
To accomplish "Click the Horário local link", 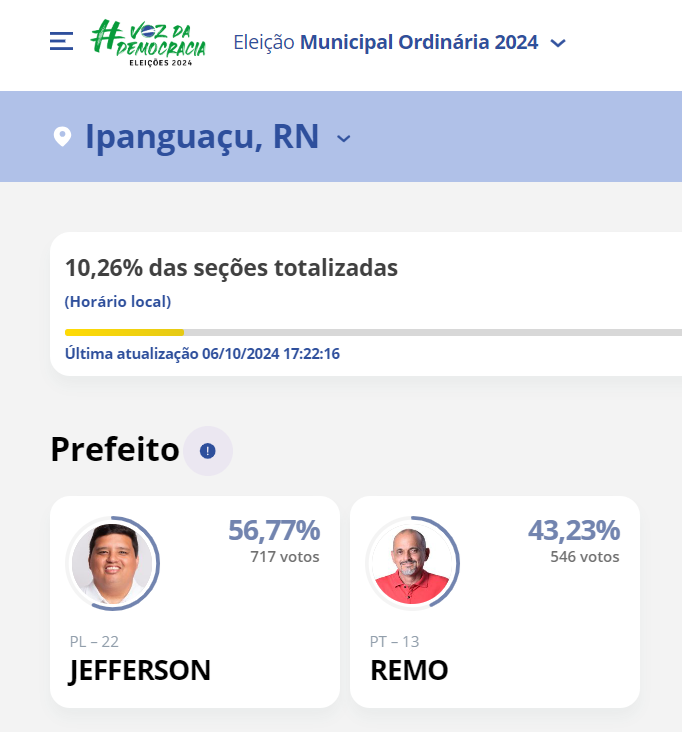I will (118, 302).
